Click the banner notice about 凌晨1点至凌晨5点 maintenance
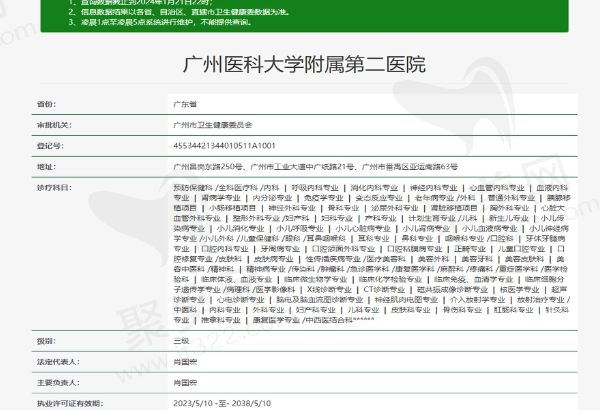 point(161,22)
